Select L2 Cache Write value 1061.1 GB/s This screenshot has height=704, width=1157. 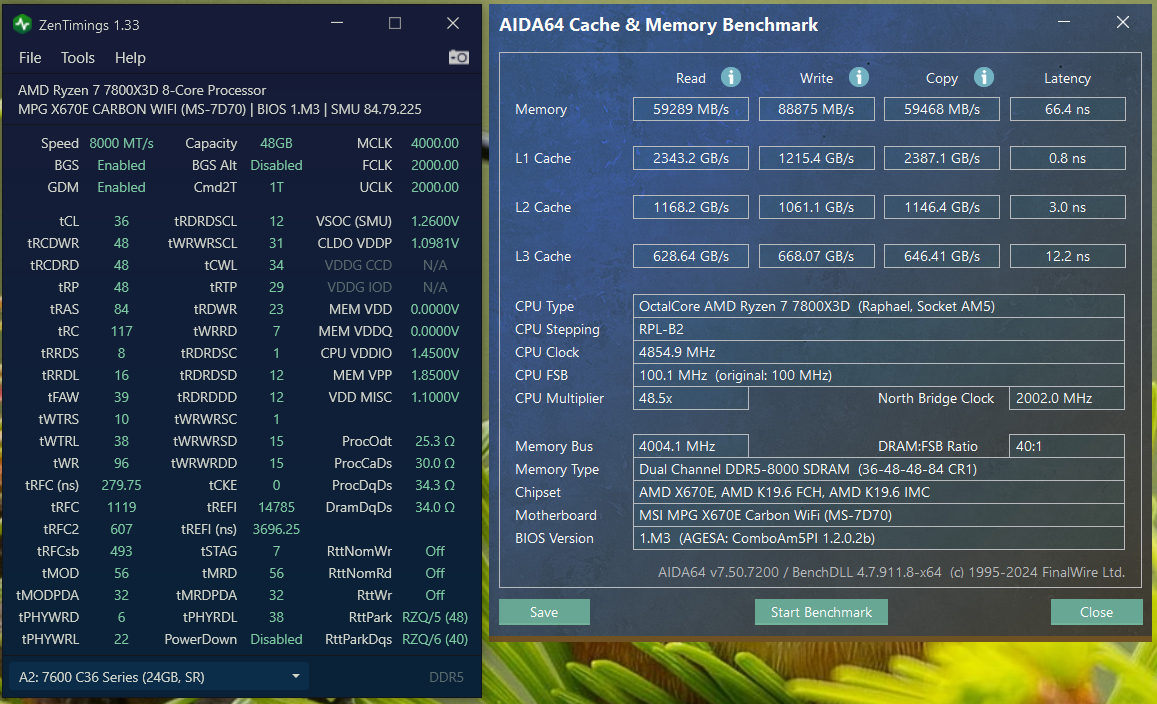pyautogui.click(x=816, y=207)
